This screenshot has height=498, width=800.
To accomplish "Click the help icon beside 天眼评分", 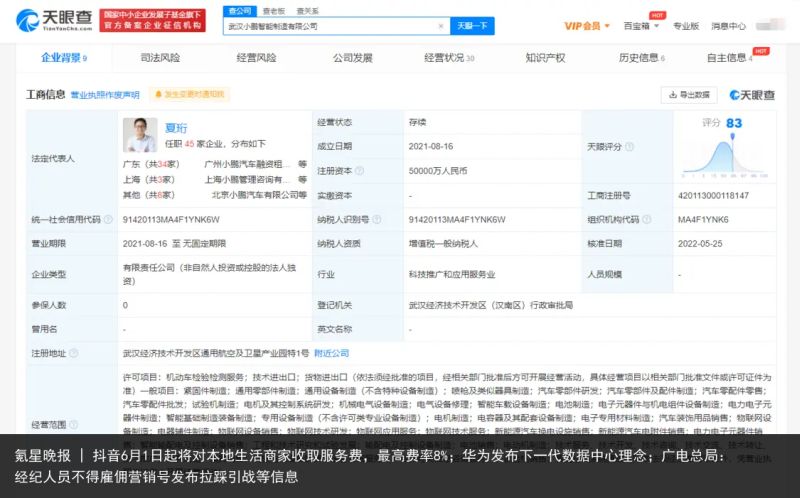I will (x=630, y=146).
